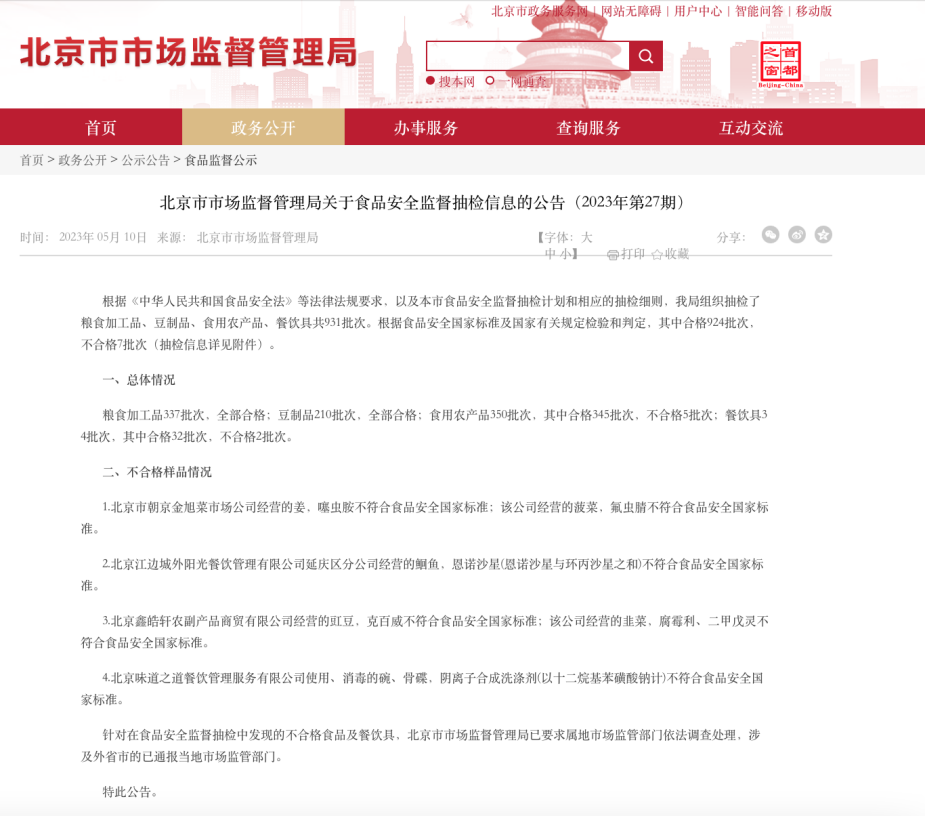
Task: Click the 首都之窗 Beijing-China logo
Action: click(x=780, y=64)
